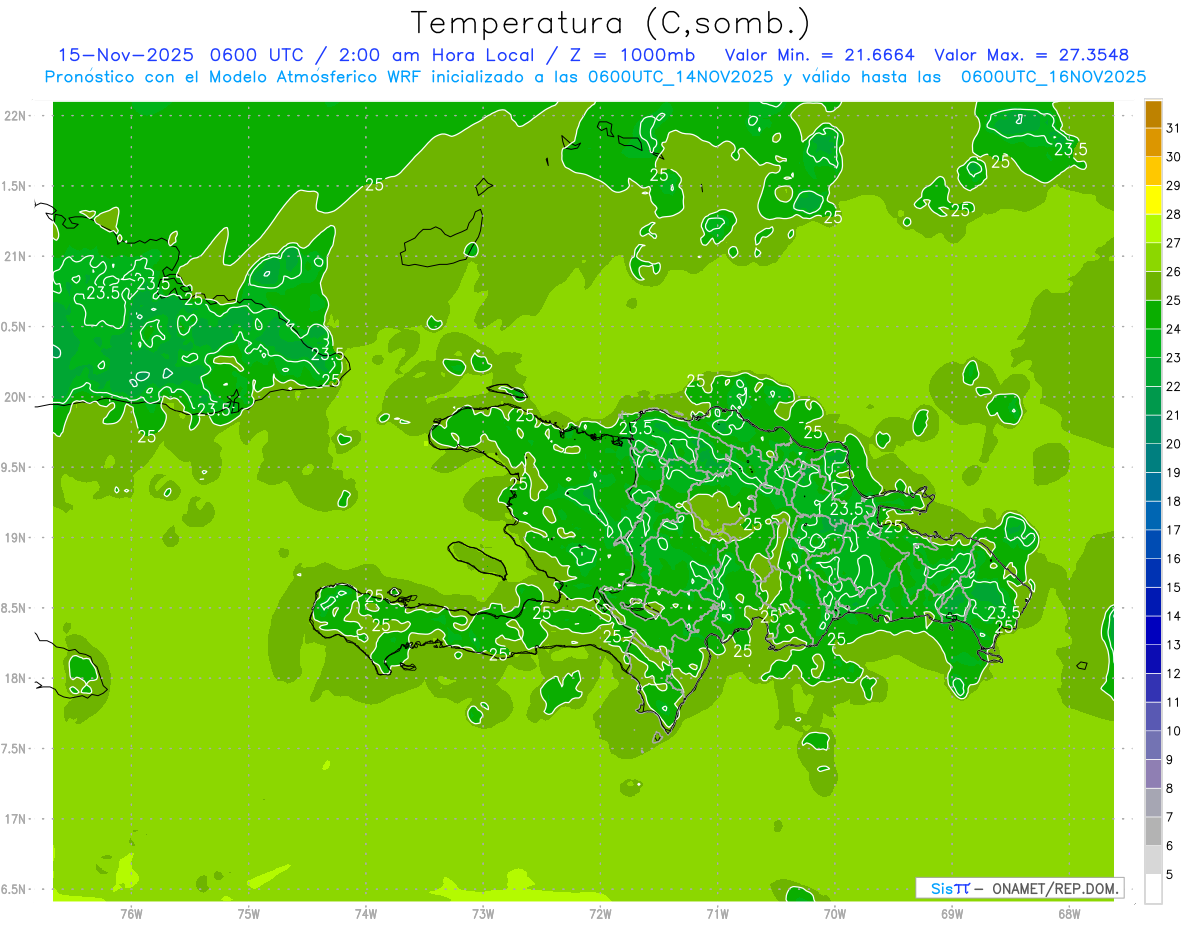Viewport: 1200px width, 927px height.
Task: Click the "5" label on the color scale
Action: tap(1170, 875)
